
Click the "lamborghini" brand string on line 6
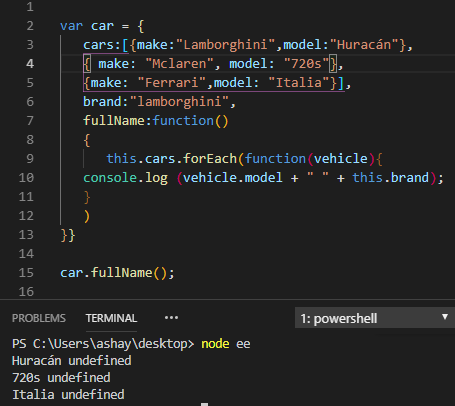(179, 102)
